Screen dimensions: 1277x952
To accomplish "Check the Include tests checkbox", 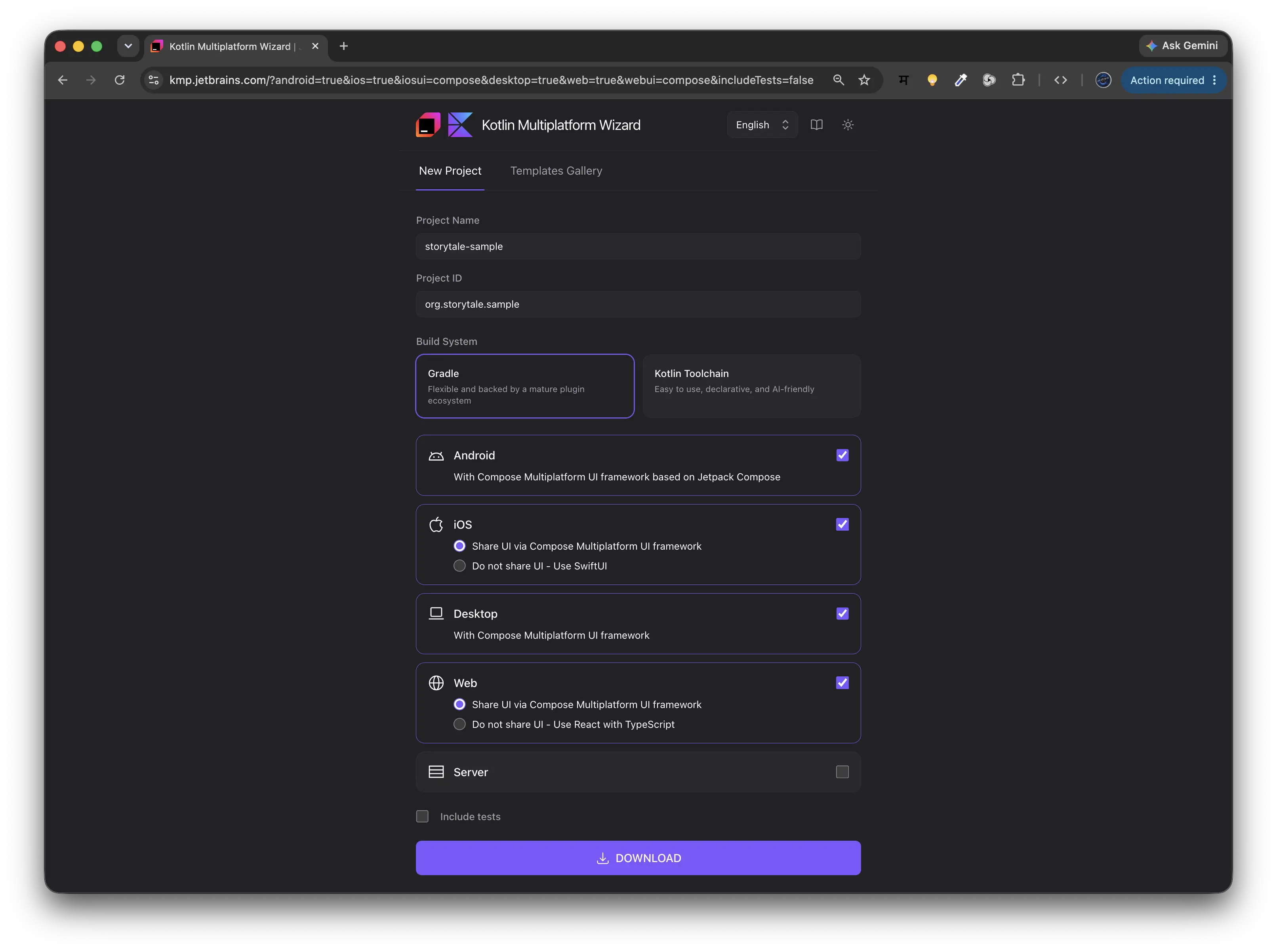I will 422,817.
